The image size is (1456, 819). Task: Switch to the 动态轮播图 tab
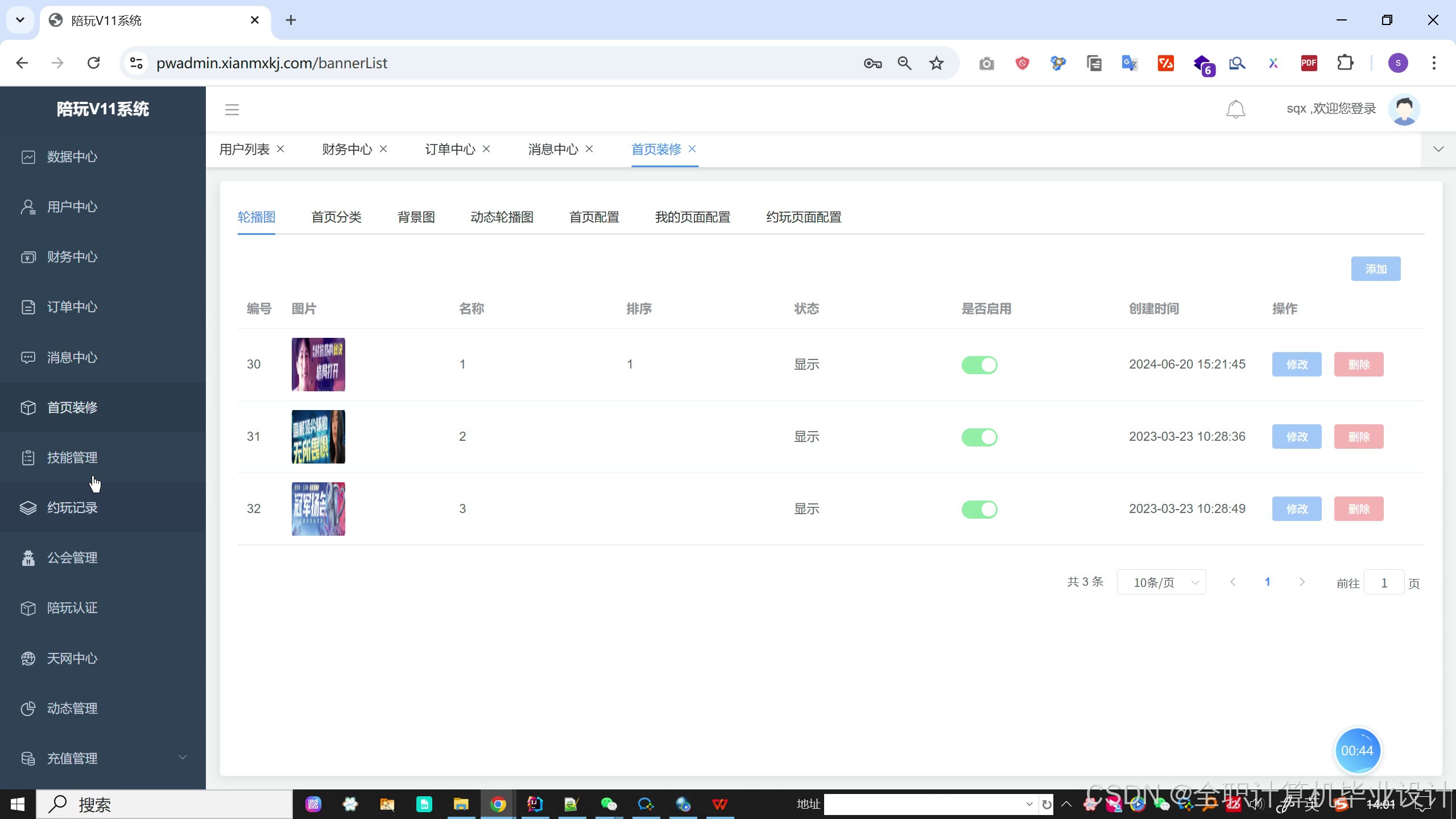(x=502, y=217)
